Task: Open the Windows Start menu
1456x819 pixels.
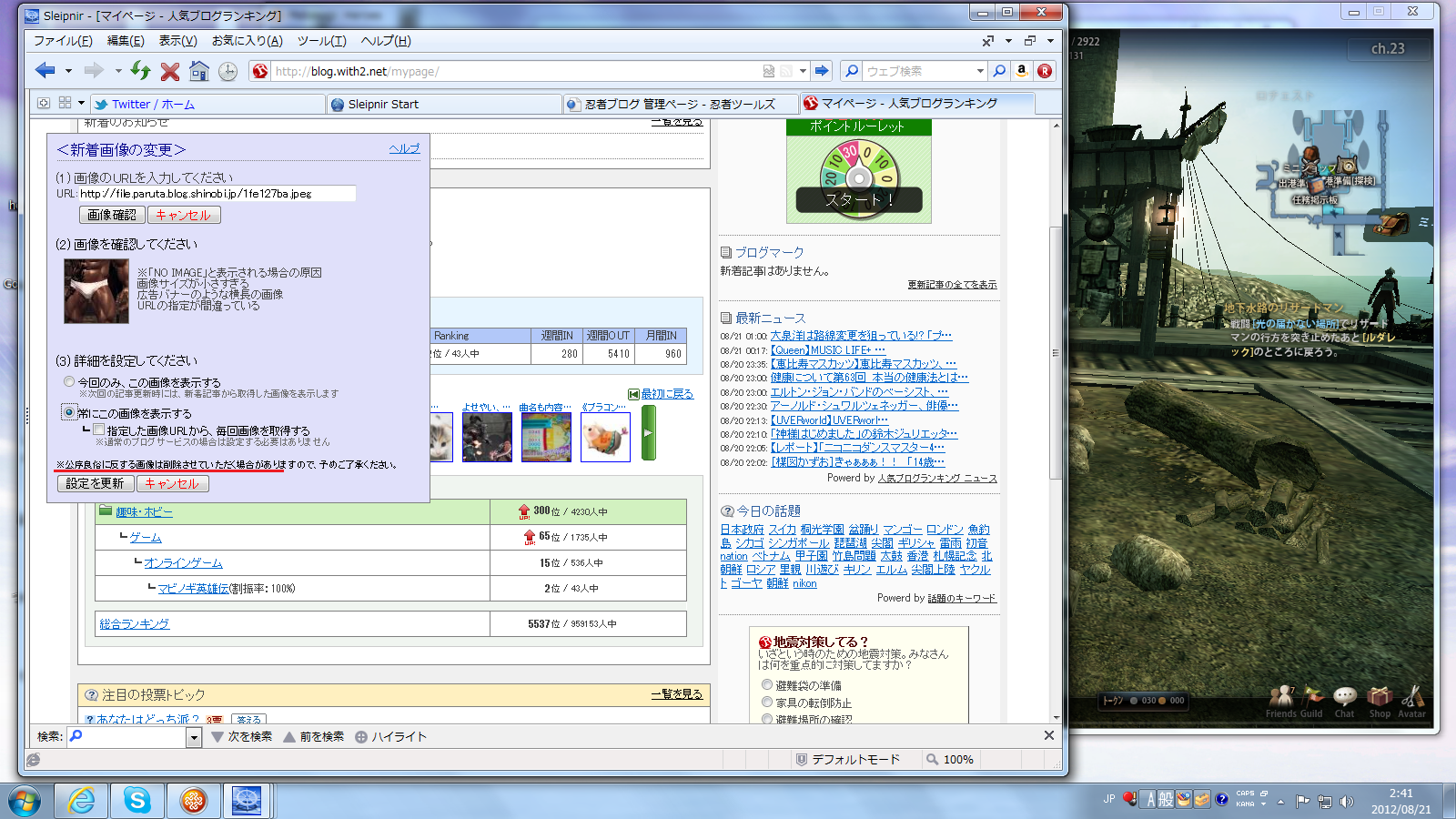Action: [25, 801]
